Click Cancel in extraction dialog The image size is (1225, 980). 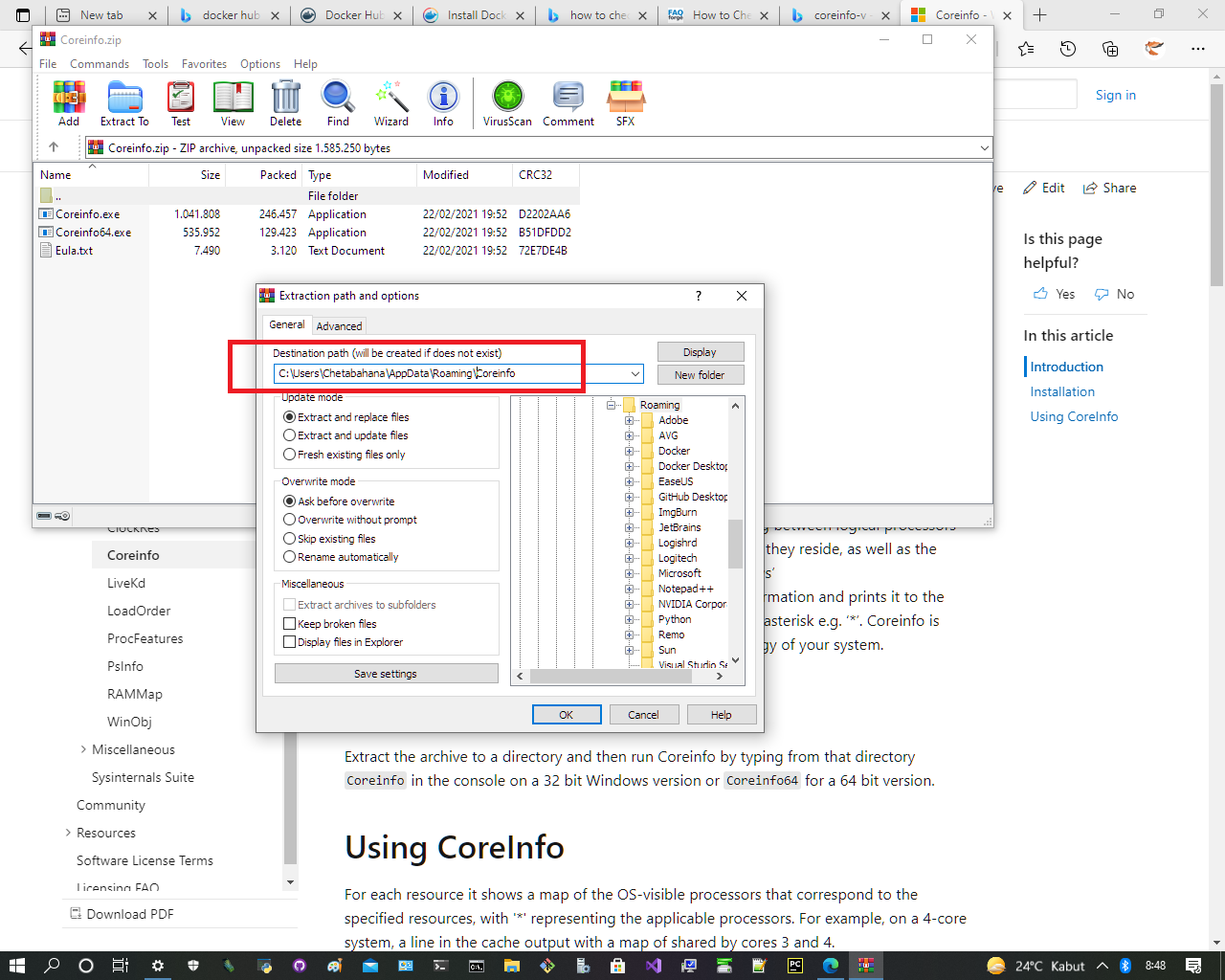[x=643, y=715]
